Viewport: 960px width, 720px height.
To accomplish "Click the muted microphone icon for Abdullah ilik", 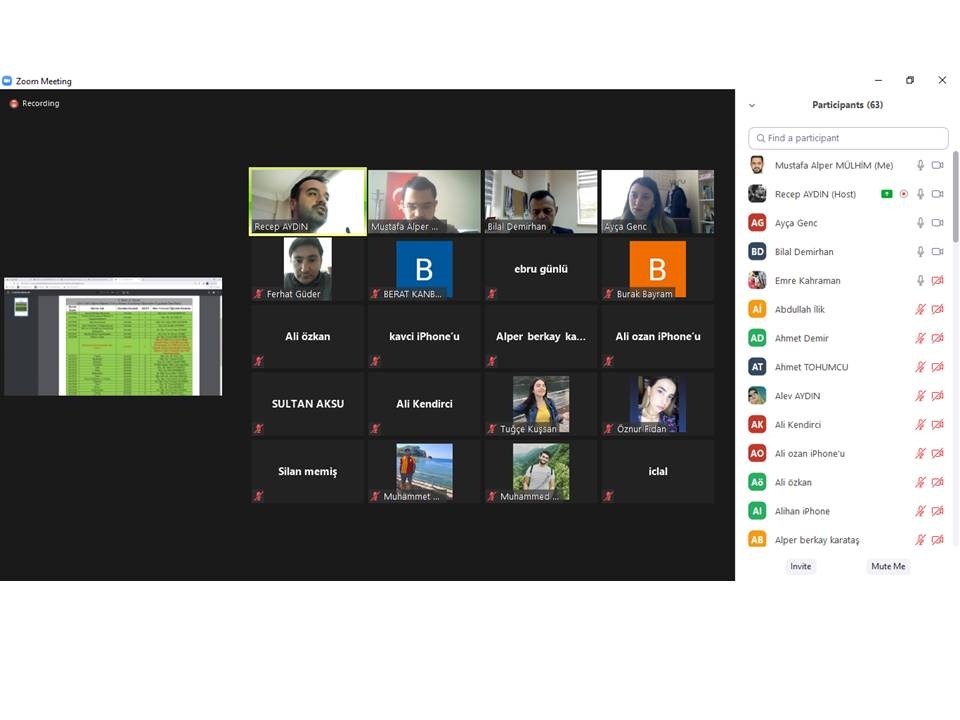I will coord(920,310).
